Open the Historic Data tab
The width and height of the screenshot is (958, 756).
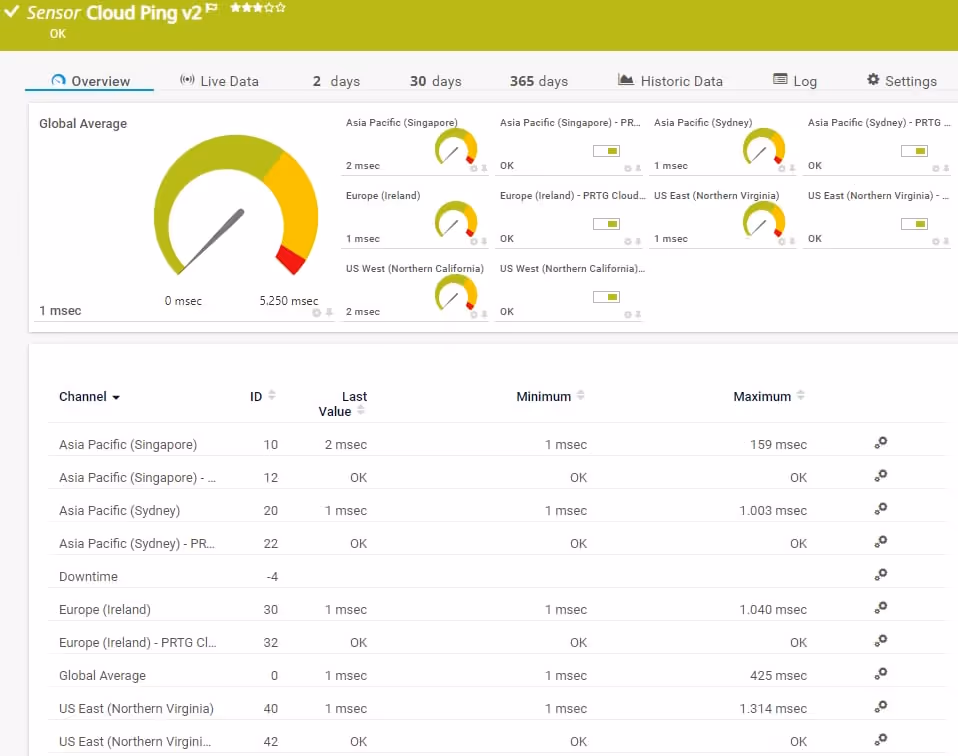[x=670, y=81]
